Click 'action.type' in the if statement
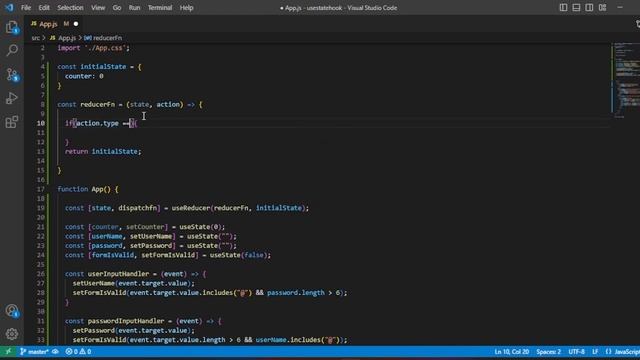Screen dimensions: 640x360 97,123
